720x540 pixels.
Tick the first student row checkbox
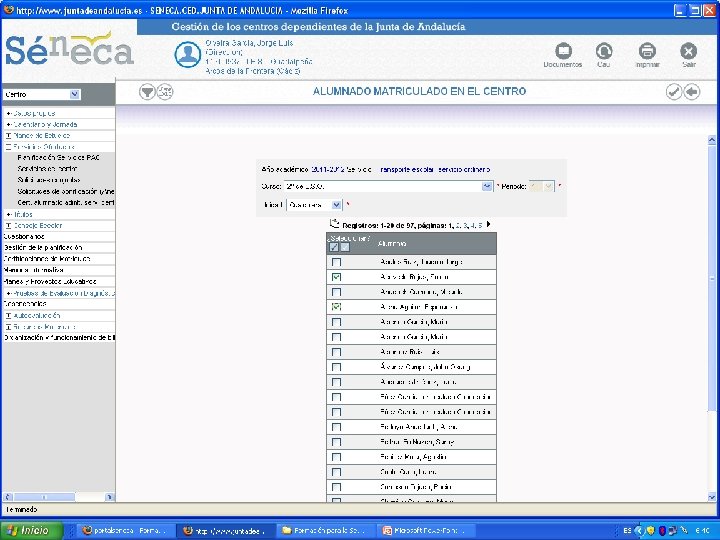click(x=337, y=262)
